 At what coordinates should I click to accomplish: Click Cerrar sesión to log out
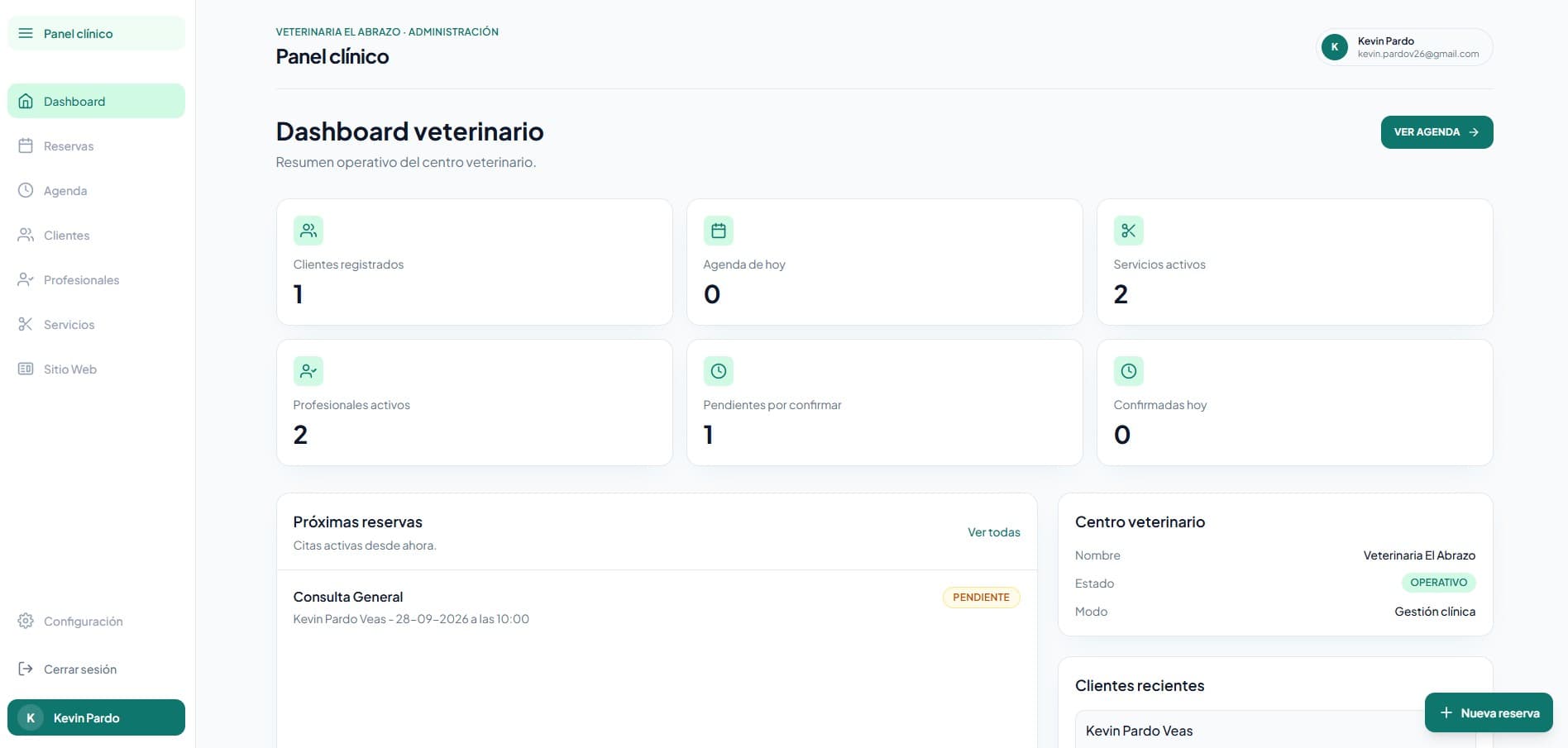(96, 669)
